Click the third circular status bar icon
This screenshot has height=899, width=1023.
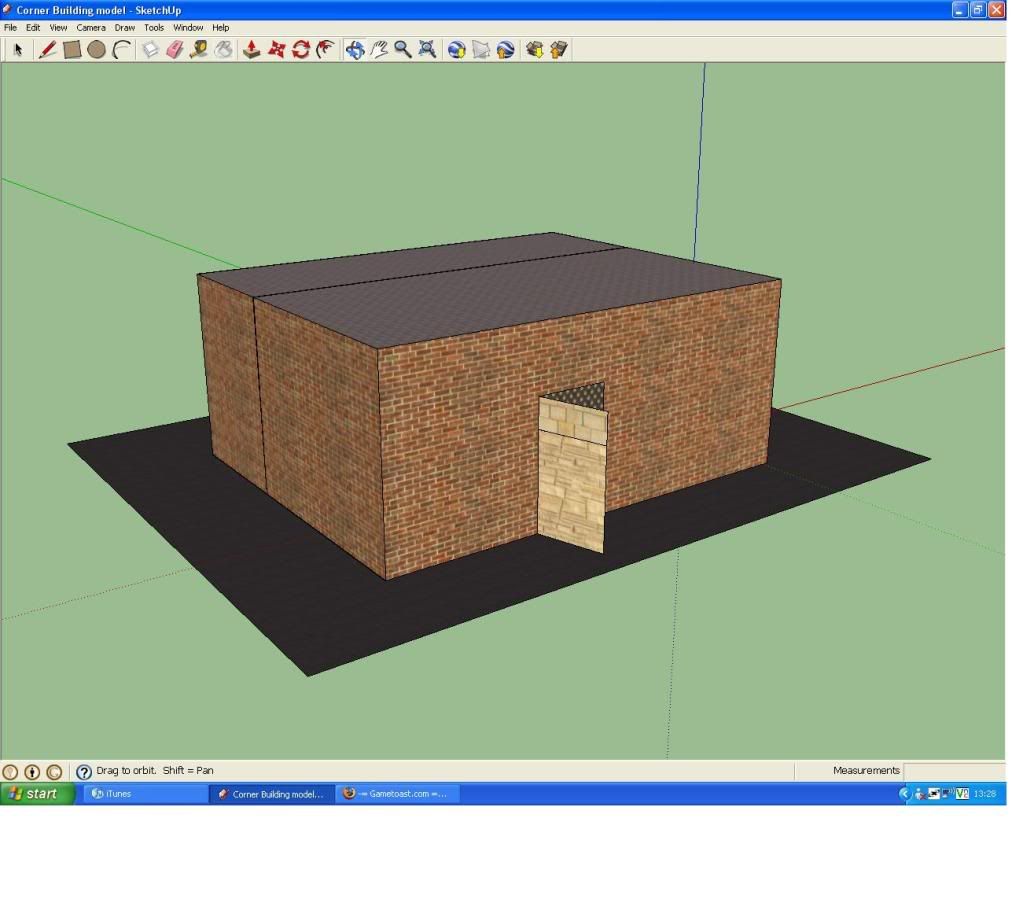coord(54,772)
